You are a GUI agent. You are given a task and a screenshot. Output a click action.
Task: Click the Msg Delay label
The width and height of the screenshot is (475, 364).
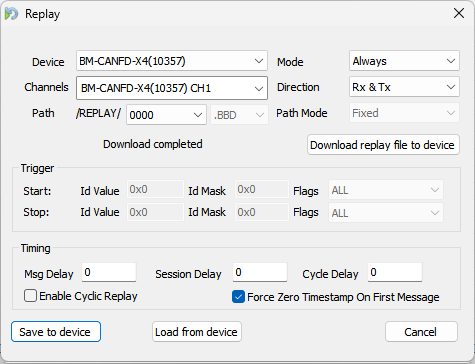click(49, 274)
